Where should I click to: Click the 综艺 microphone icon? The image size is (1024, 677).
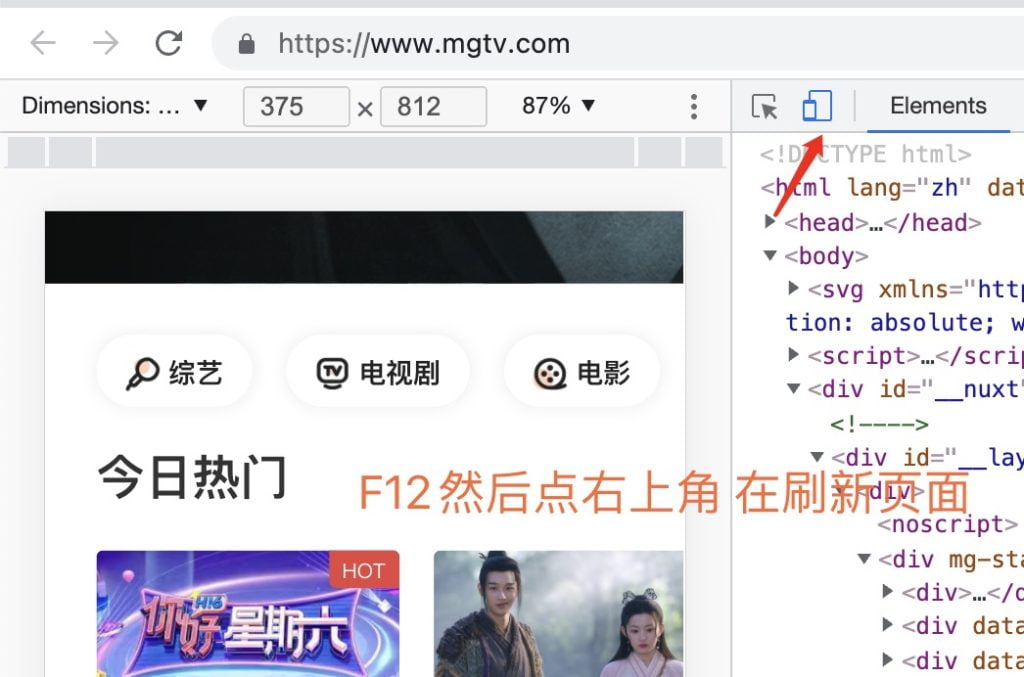point(142,373)
